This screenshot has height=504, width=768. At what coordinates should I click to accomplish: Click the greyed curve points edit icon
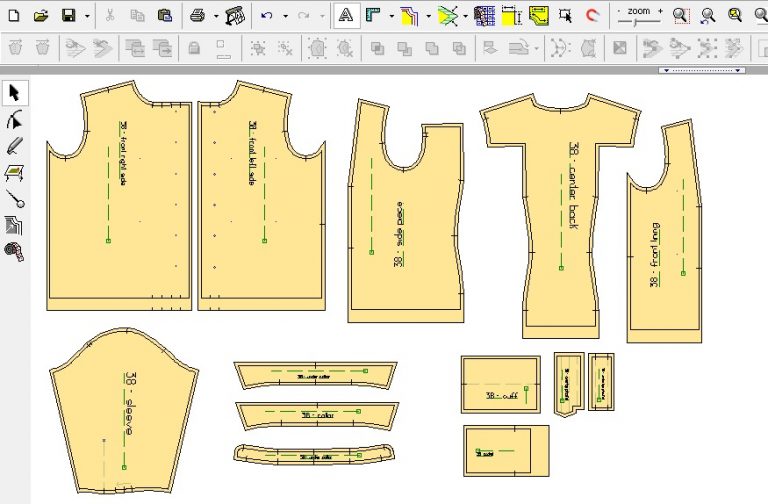[560, 48]
